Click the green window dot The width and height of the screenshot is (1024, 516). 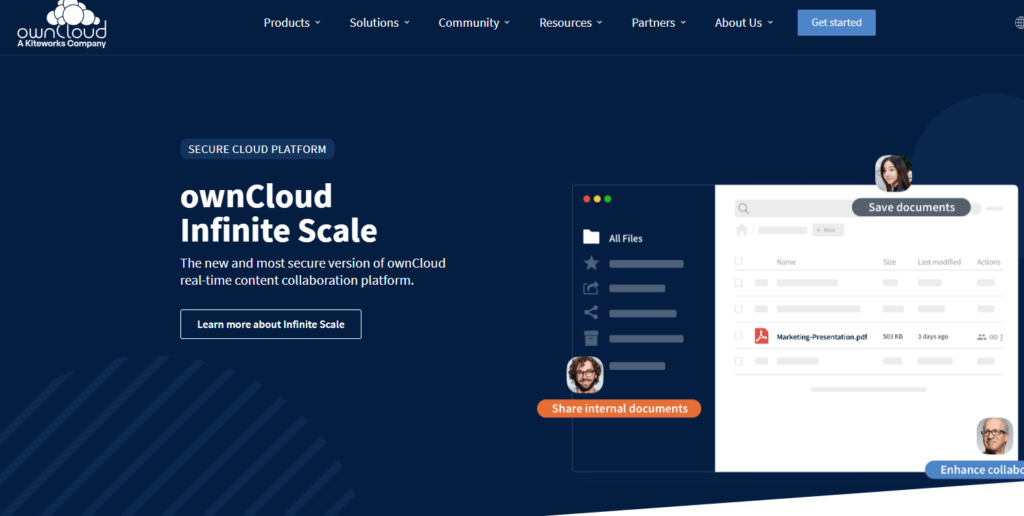click(607, 199)
